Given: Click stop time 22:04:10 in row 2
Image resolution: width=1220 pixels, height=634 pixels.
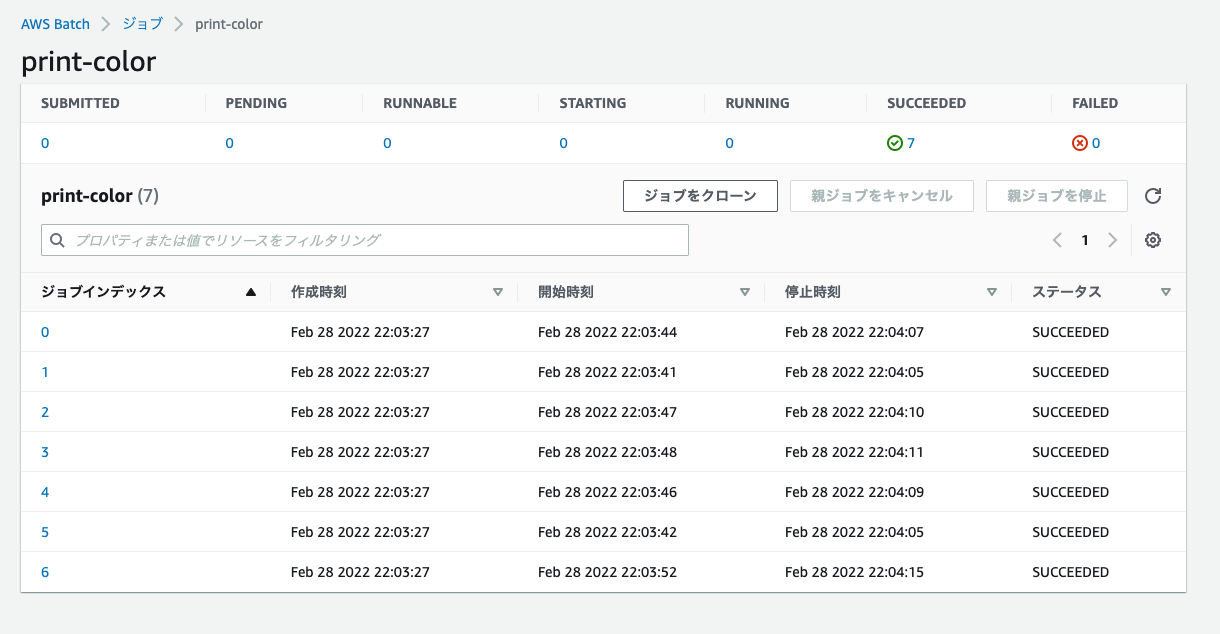Looking at the screenshot, I should (854, 412).
